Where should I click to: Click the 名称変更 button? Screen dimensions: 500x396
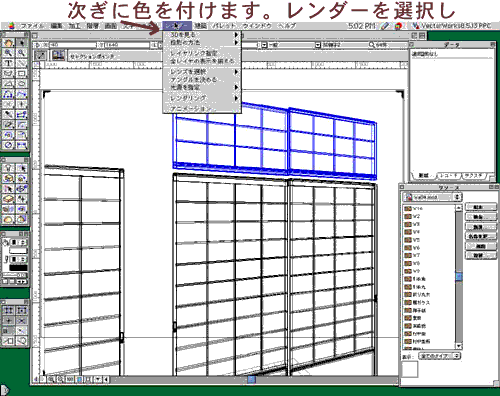pyautogui.click(x=480, y=236)
